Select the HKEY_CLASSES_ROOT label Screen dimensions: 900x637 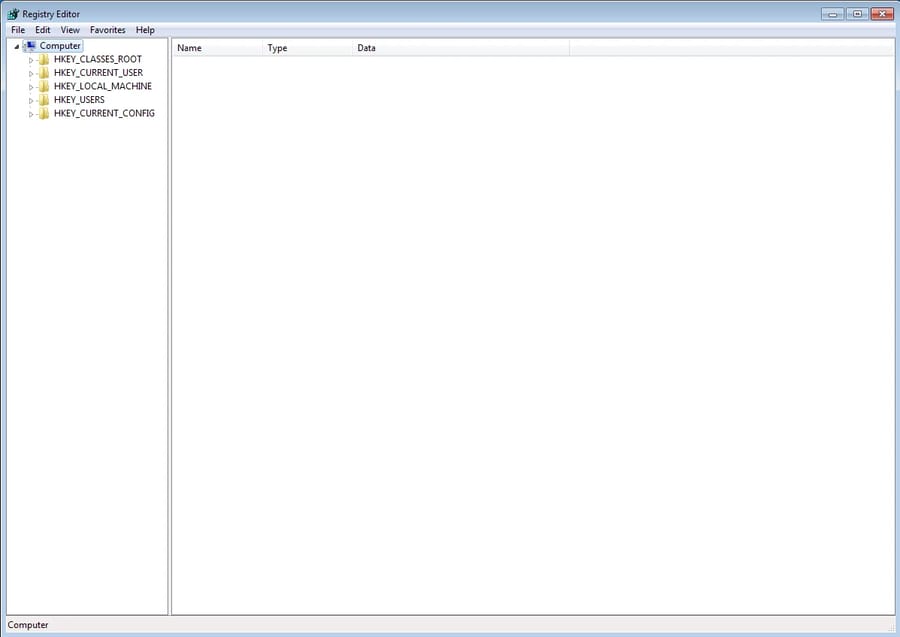tap(98, 59)
